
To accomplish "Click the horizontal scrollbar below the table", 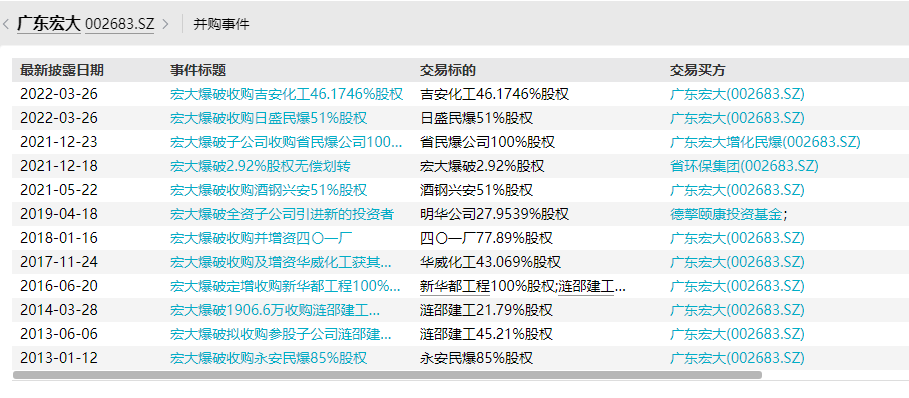I will (387, 375).
